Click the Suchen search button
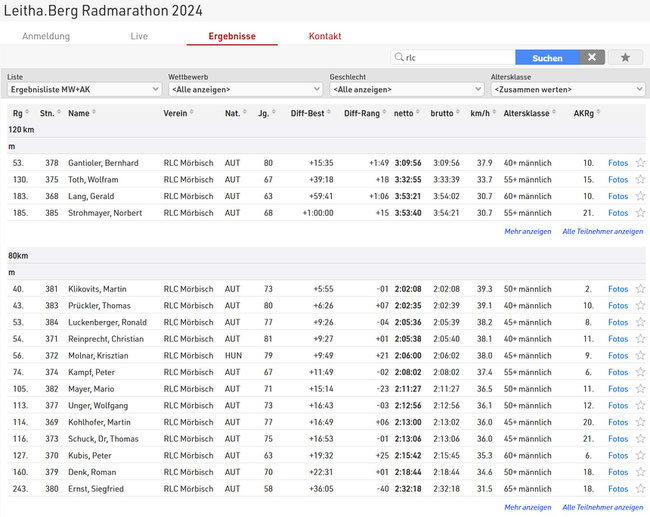Viewport: 650px width, 517px height. click(x=547, y=58)
